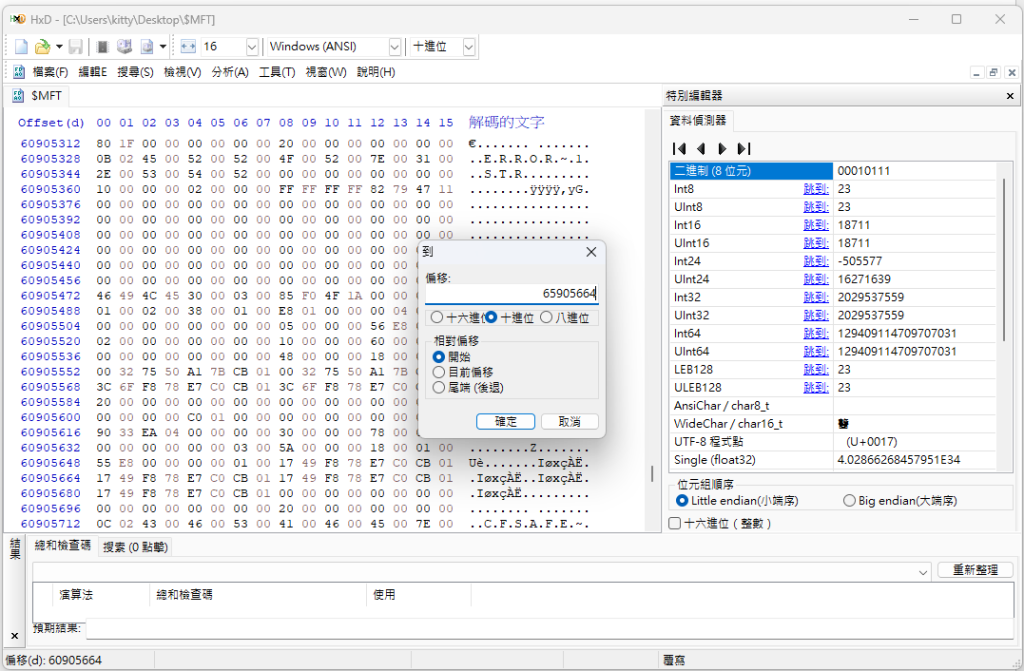Click the 偏移 offset input field

[511, 293]
